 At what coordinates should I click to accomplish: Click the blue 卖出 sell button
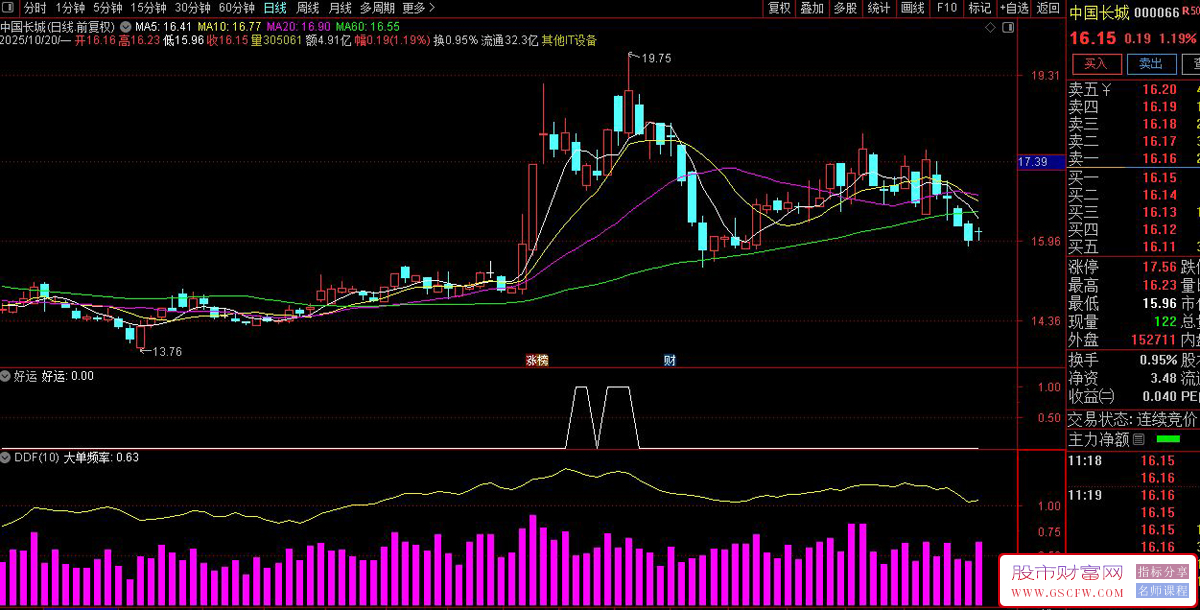click(x=1151, y=63)
